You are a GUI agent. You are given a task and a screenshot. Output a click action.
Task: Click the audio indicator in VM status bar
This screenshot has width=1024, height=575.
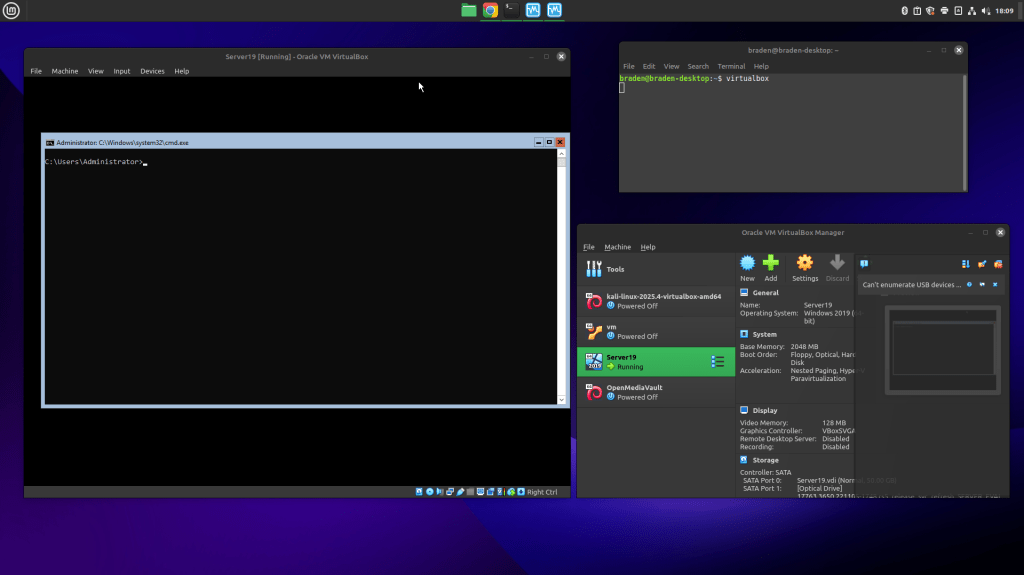tap(441, 492)
